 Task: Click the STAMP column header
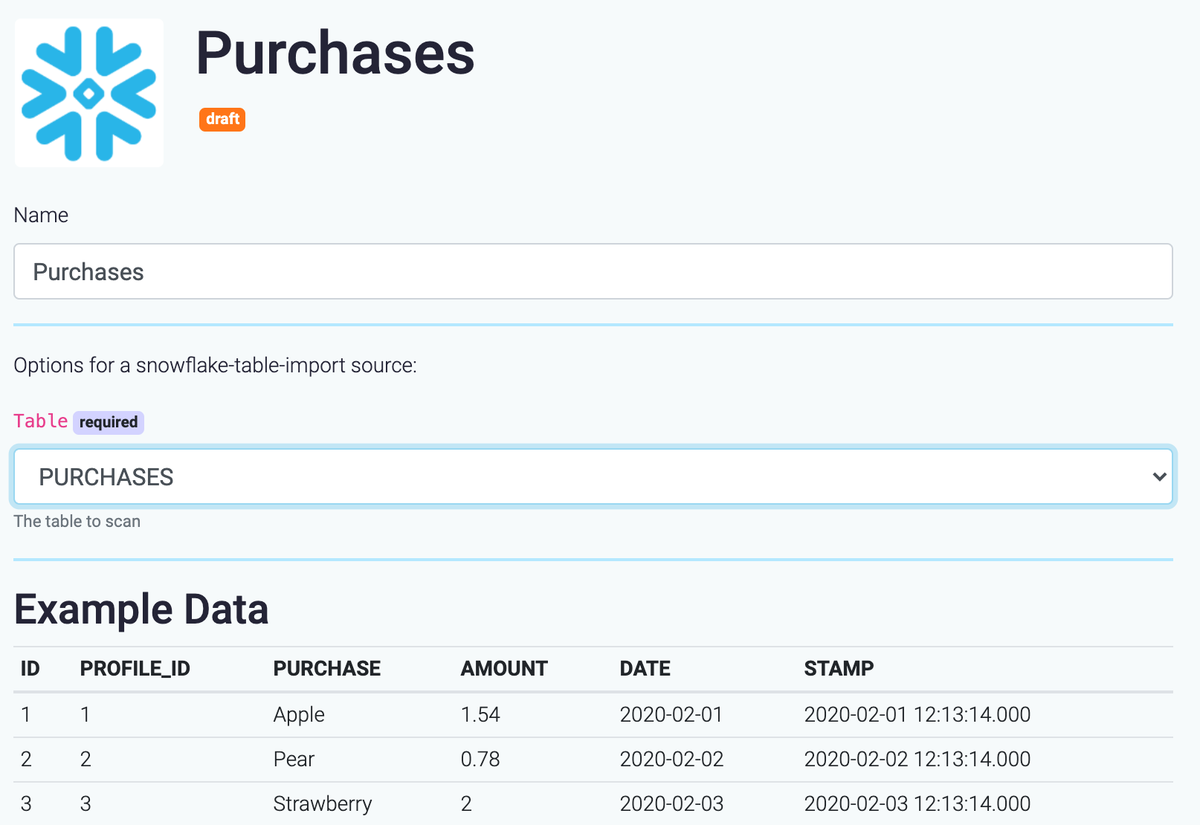tap(839, 669)
